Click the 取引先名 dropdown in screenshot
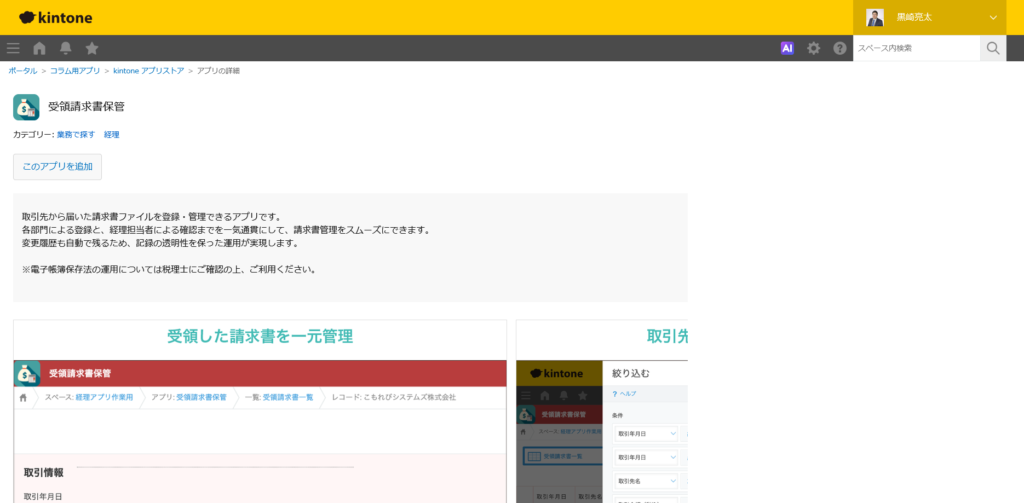The width and height of the screenshot is (1024, 503). point(646,481)
